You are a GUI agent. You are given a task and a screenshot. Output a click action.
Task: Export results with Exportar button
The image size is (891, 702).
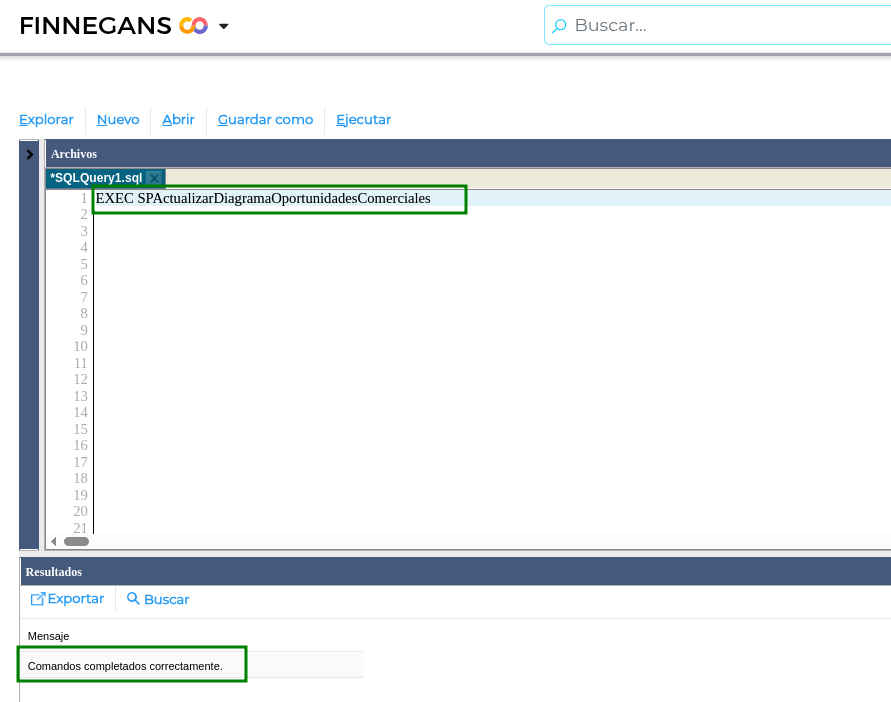click(67, 599)
